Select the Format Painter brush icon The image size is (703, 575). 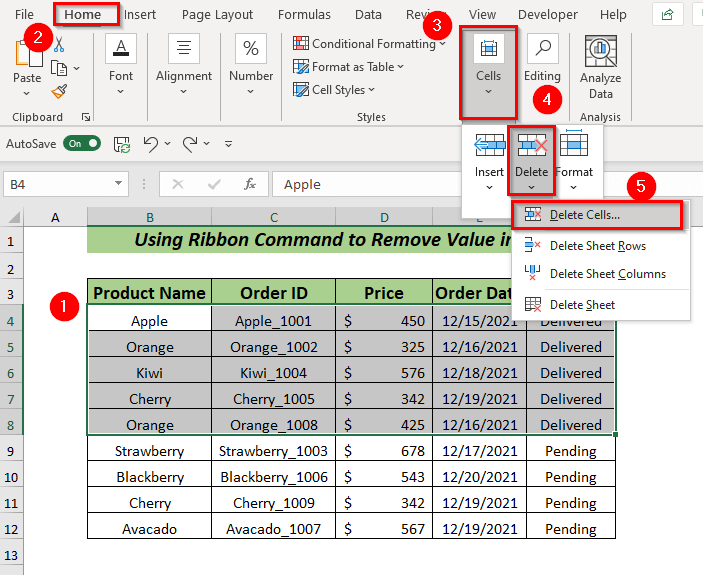point(59,91)
